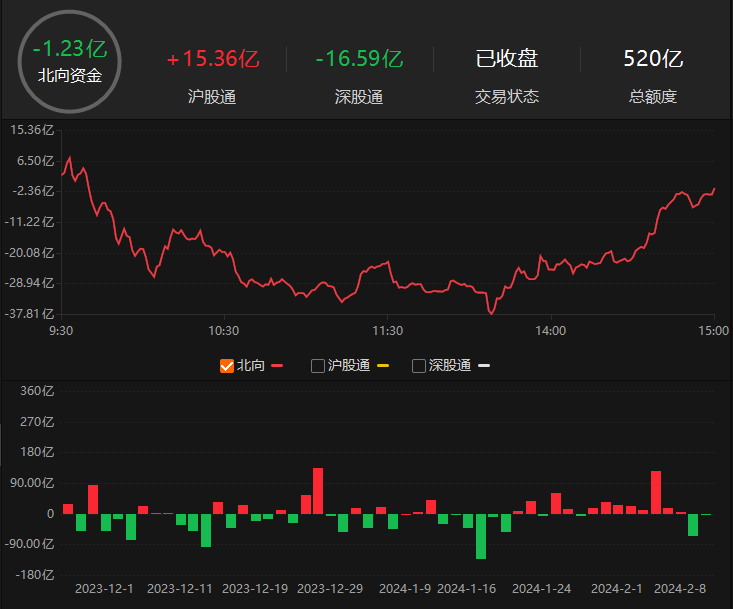Click the 北向资金 circular indicator
733x609 pixels.
pyautogui.click(x=70, y=62)
